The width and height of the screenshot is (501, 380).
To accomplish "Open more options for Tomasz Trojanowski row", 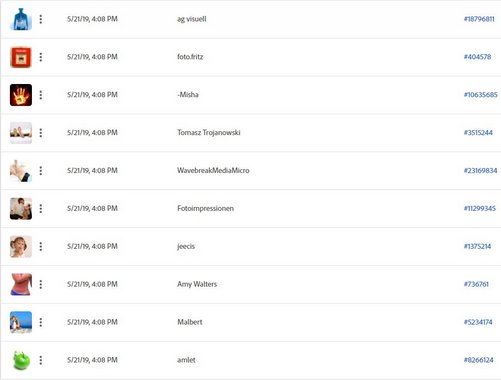I will pyautogui.click(x=41, y=133).
